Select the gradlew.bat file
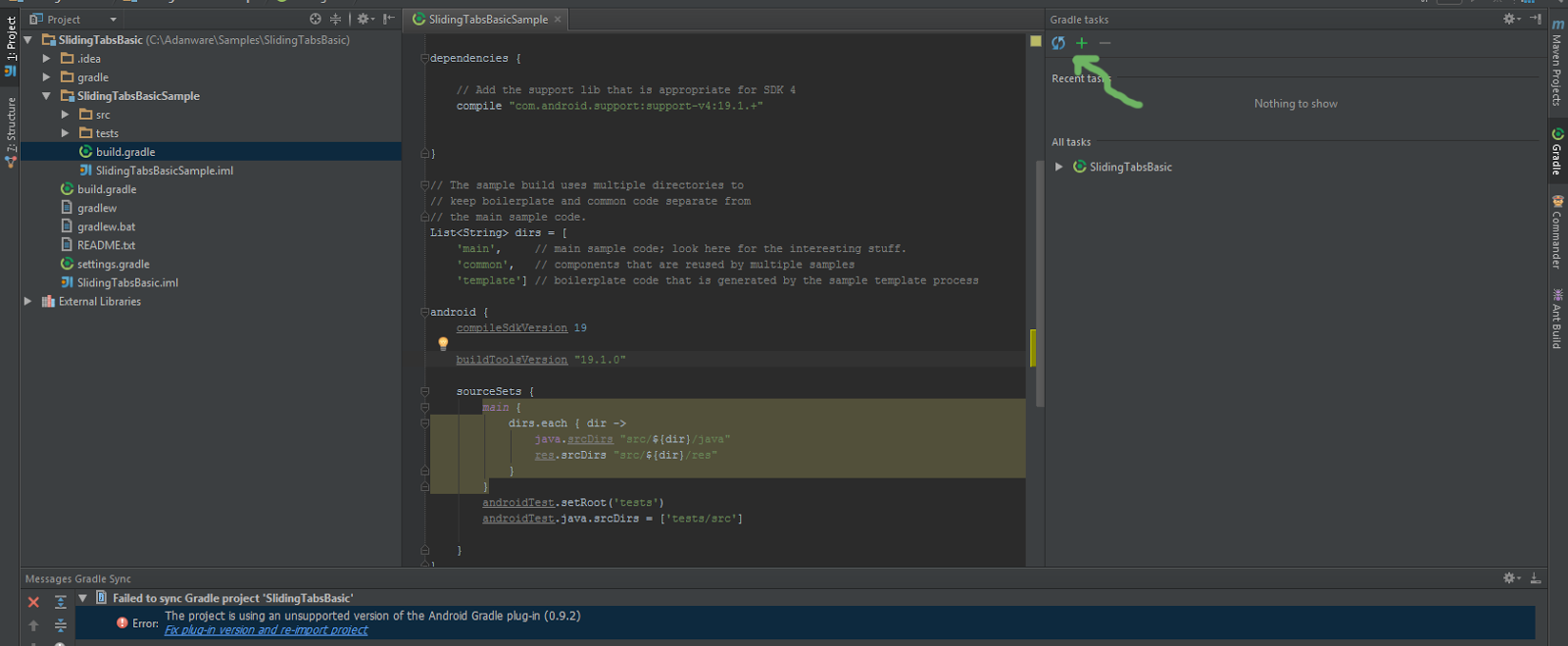Screen dimensions: 1568x646 point(107,226)
